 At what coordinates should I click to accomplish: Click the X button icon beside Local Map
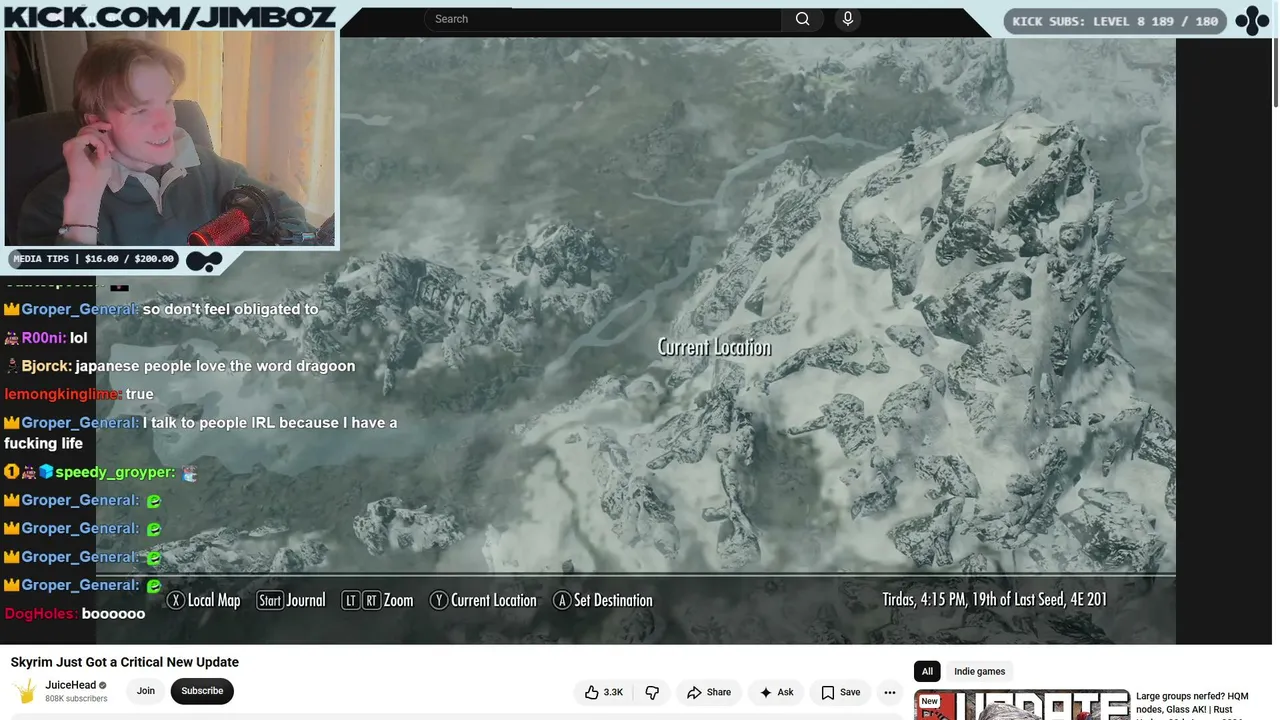coord(176,600)
